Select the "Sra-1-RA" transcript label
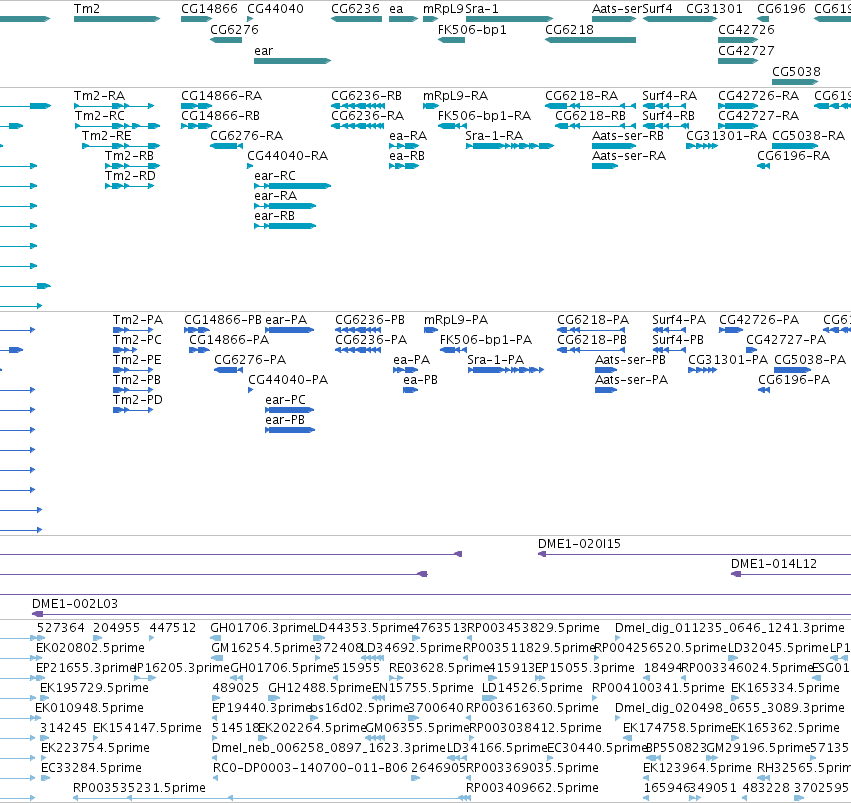 coord(494,136)
